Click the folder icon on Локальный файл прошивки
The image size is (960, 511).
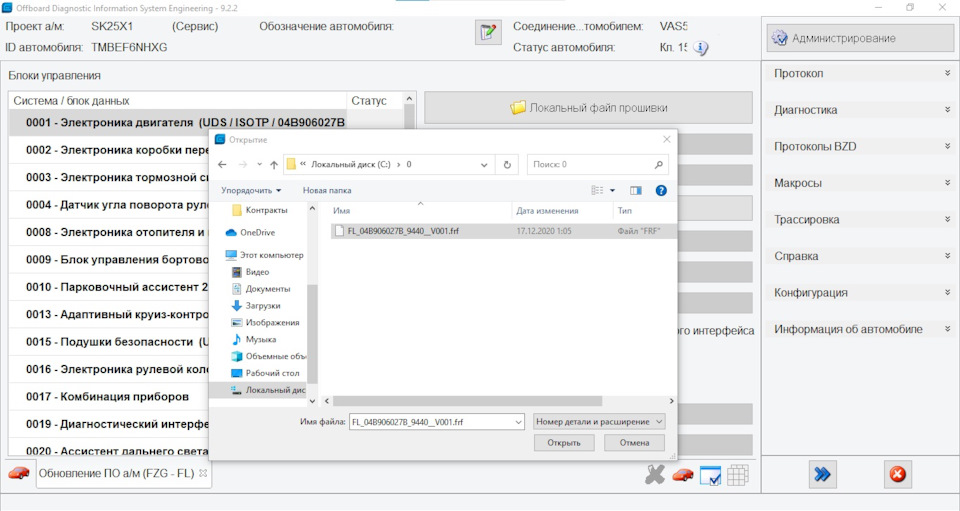tap(518, 108)
